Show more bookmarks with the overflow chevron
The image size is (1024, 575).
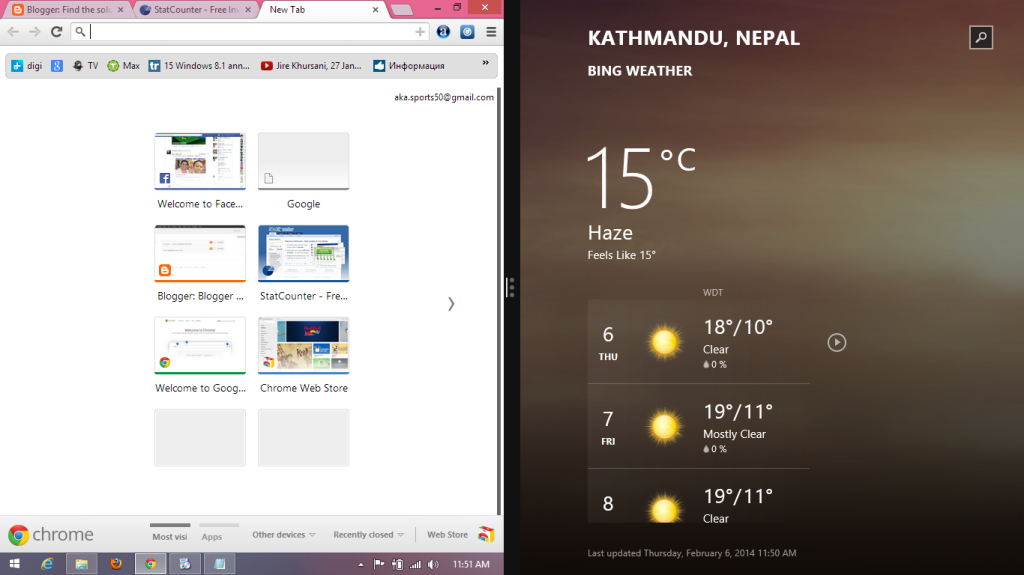tap(486, 63)
